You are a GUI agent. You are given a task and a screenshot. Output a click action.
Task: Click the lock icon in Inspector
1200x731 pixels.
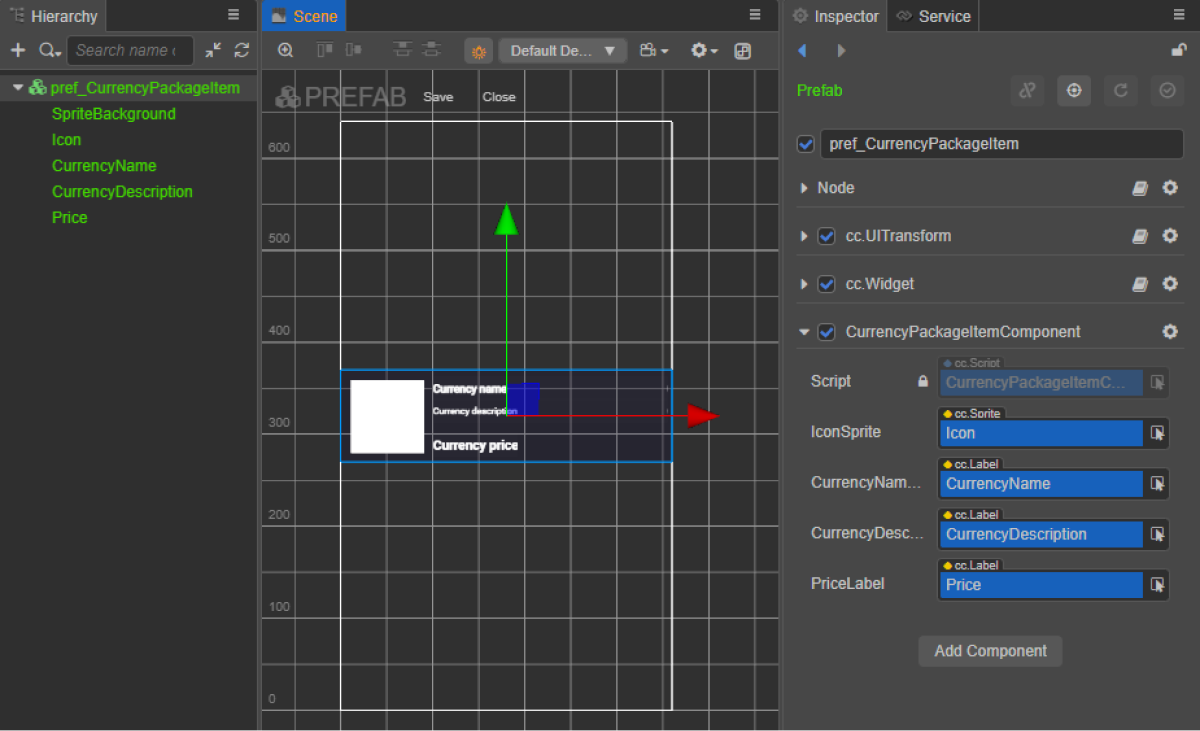click(1179, 51)
